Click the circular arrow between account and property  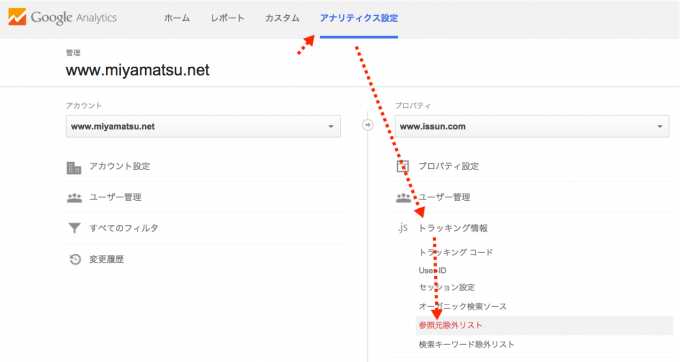pos(367,125)
